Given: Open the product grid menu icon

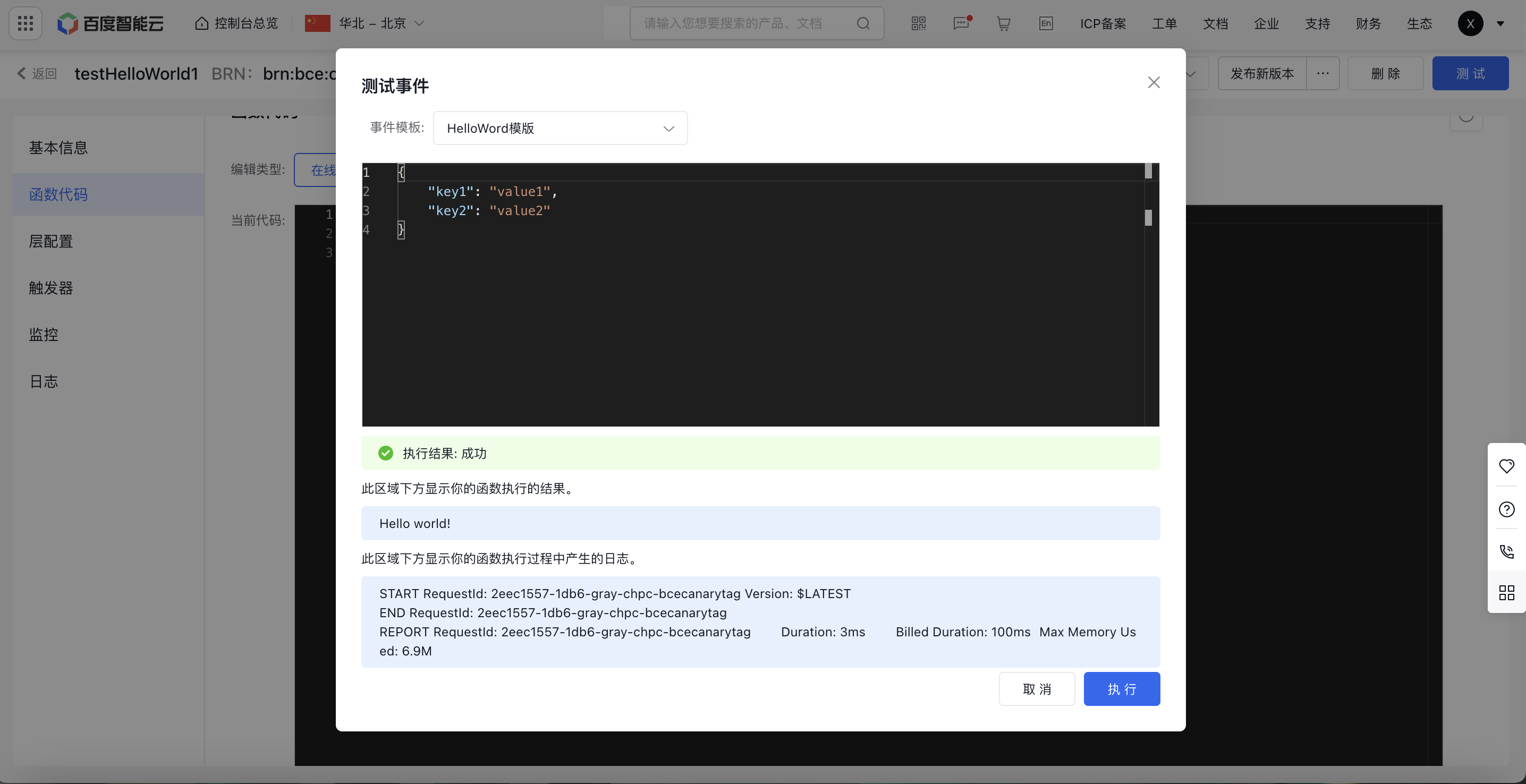Looking at the screenshot, I should pyautogui.click(x=26, y=23).
